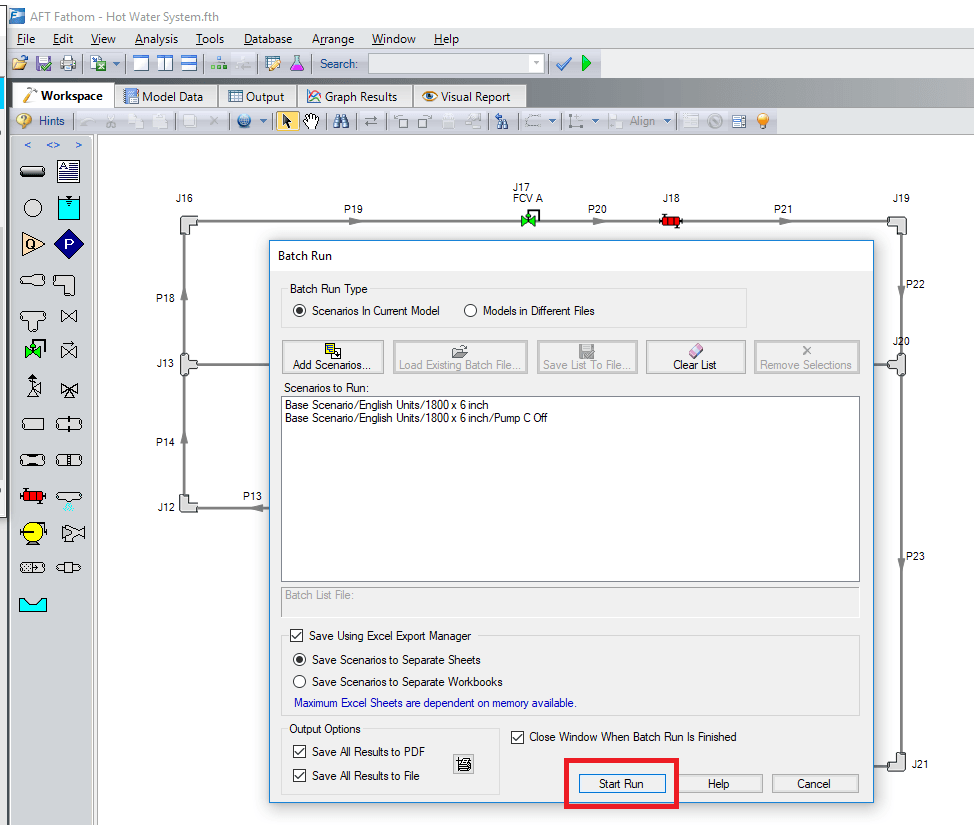Click the Start Run button
Image resolution: width=974 pixels, height=825 pixels.
click(x=622, y=783)
